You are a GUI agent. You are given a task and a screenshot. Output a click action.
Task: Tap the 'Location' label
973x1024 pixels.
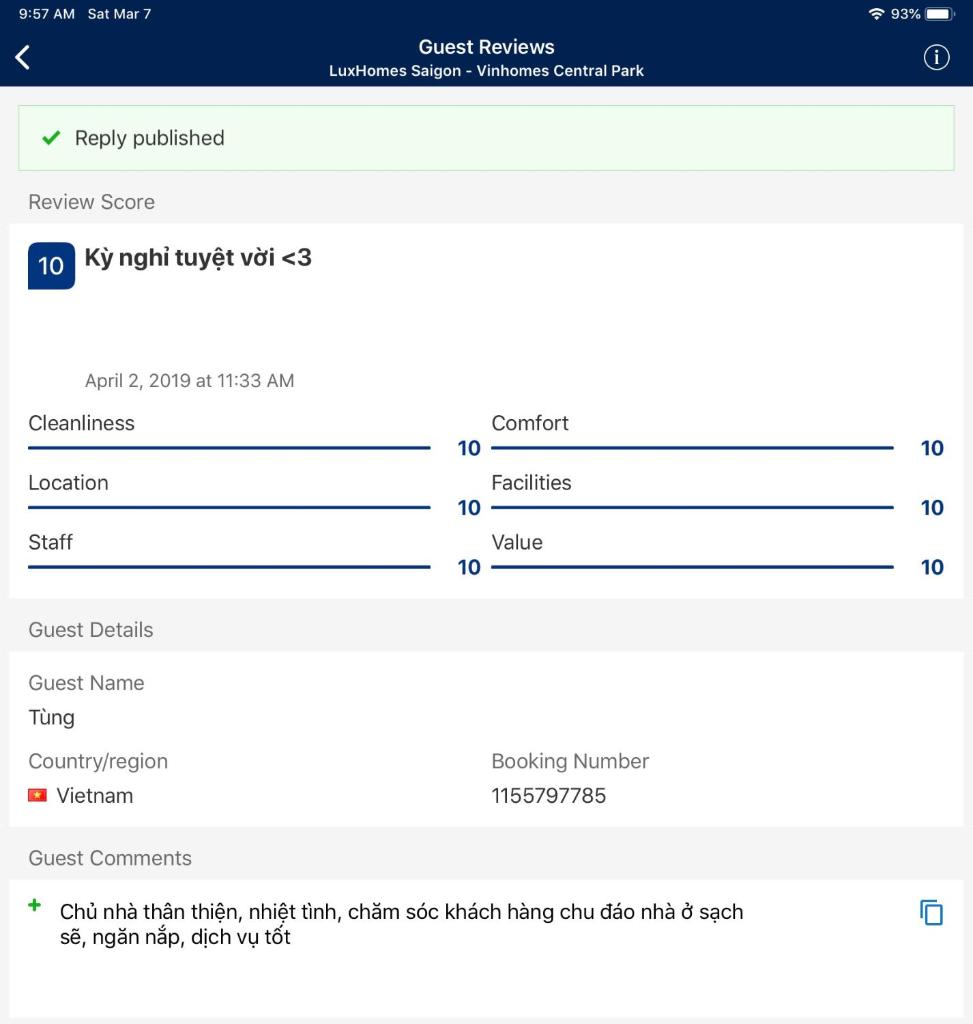[69, 483]
